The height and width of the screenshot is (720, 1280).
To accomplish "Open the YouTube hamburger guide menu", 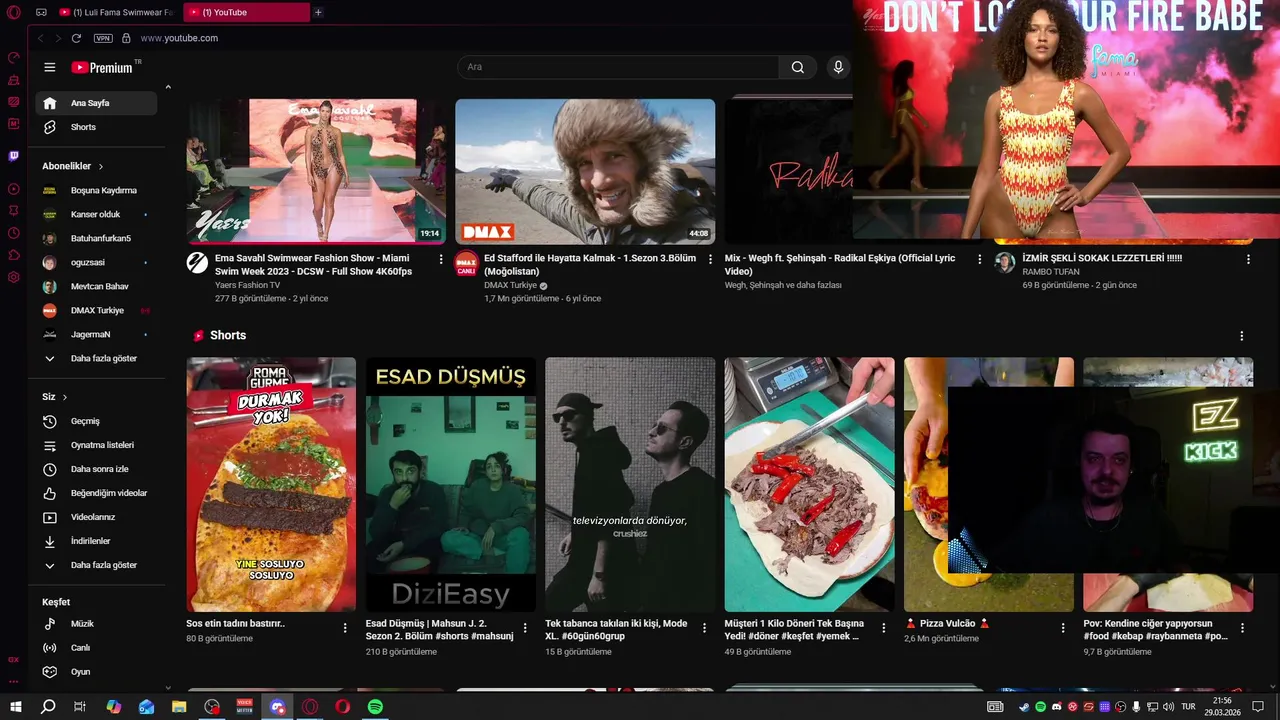I will point(50,67).
